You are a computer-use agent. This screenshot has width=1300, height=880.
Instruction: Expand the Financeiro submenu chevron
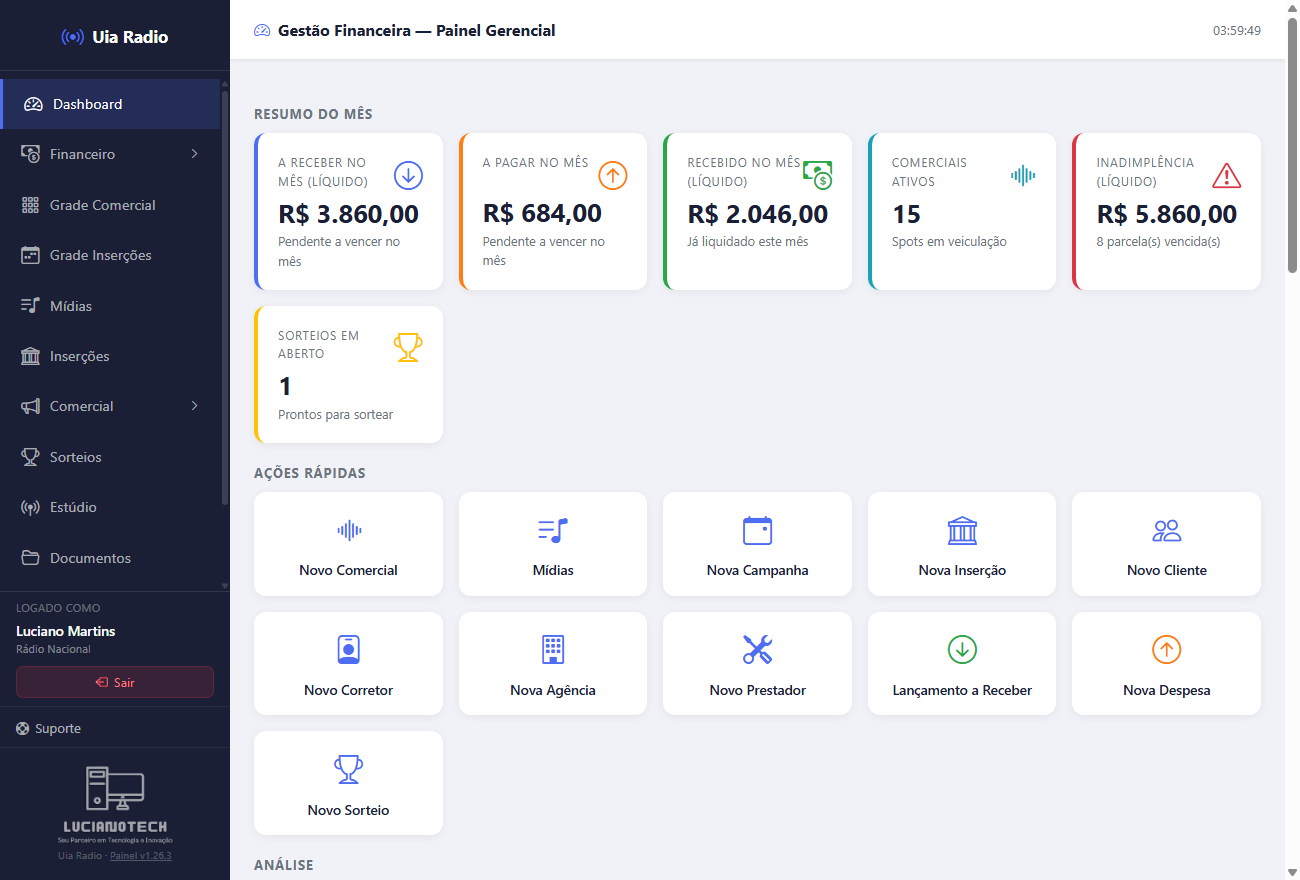[194, 154]
